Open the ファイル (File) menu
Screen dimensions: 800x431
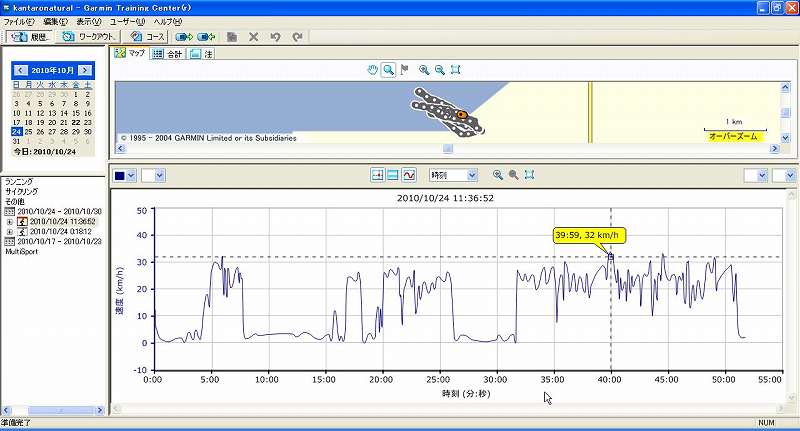(19, 22)
